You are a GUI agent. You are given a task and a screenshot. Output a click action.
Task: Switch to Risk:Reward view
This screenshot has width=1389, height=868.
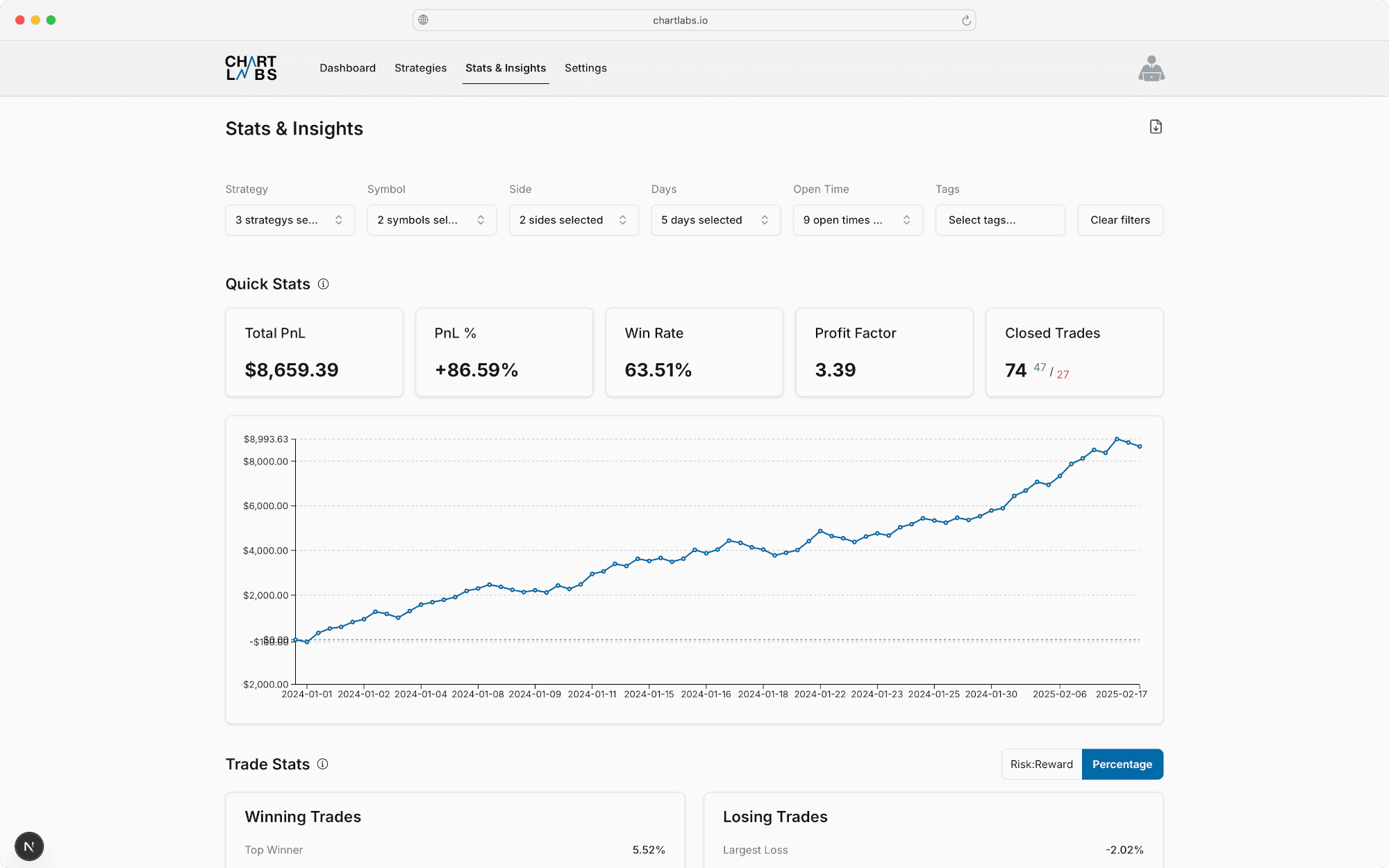[1041, 764]
